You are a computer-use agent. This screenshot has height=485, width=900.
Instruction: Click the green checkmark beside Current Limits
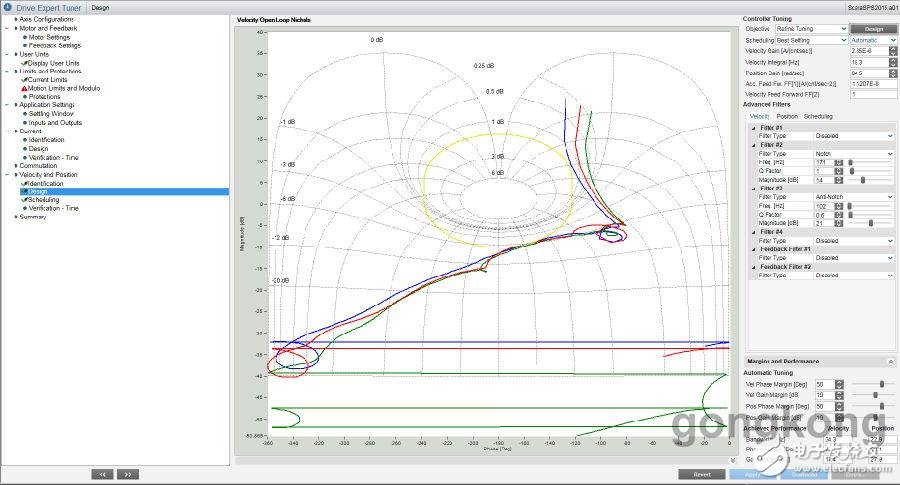(x=25, y=80)
